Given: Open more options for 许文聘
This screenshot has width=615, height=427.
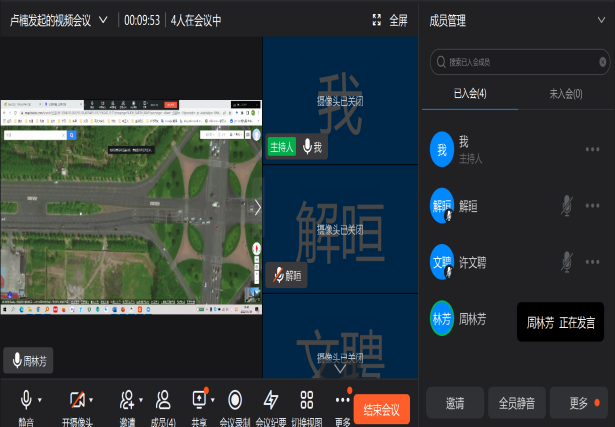Looking at the screenshot, I should point(592,262).
